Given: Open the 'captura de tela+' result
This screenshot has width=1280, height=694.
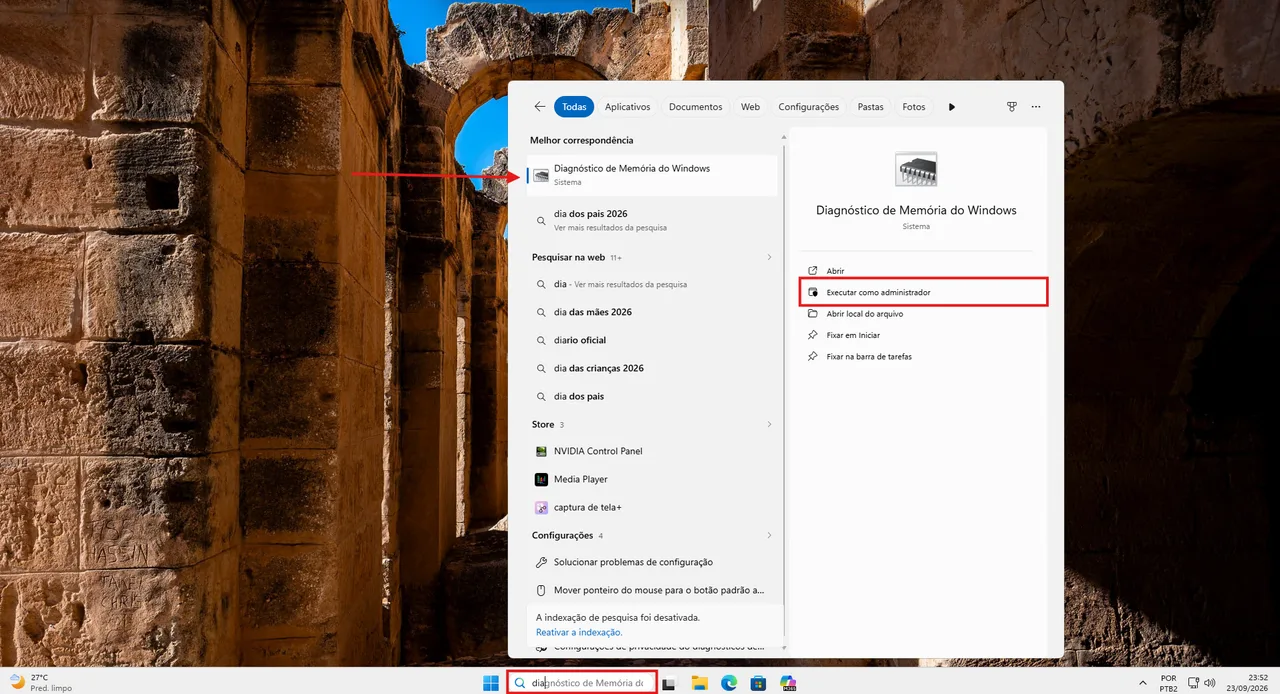Looking at the screenshot, I should 652,507.
